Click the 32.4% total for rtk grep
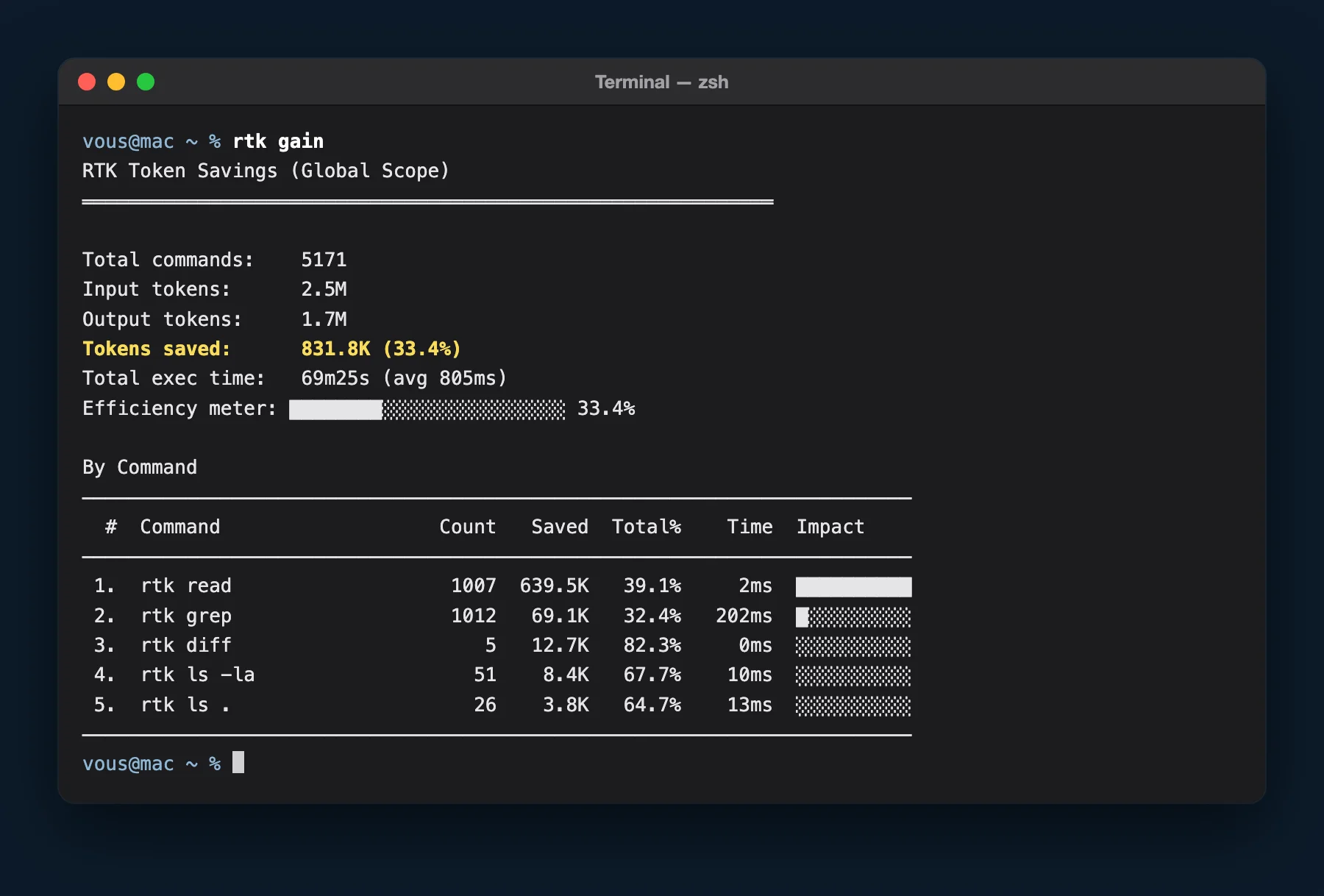Screen dimensions: 1324x896 [x=652, y=616]
